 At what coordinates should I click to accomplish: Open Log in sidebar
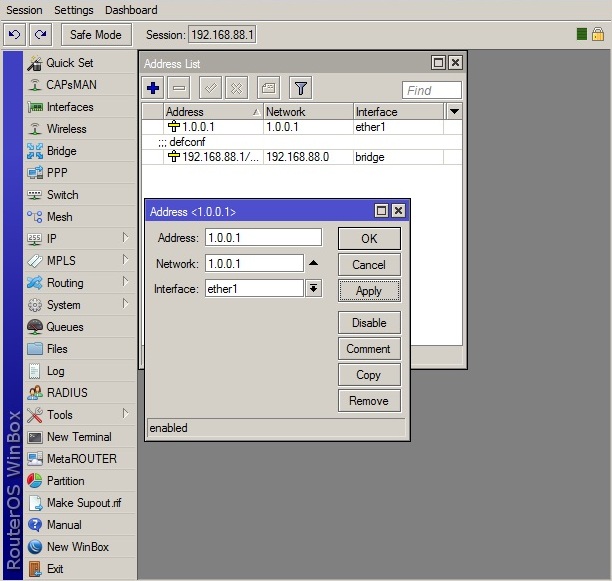coord(80,371)
